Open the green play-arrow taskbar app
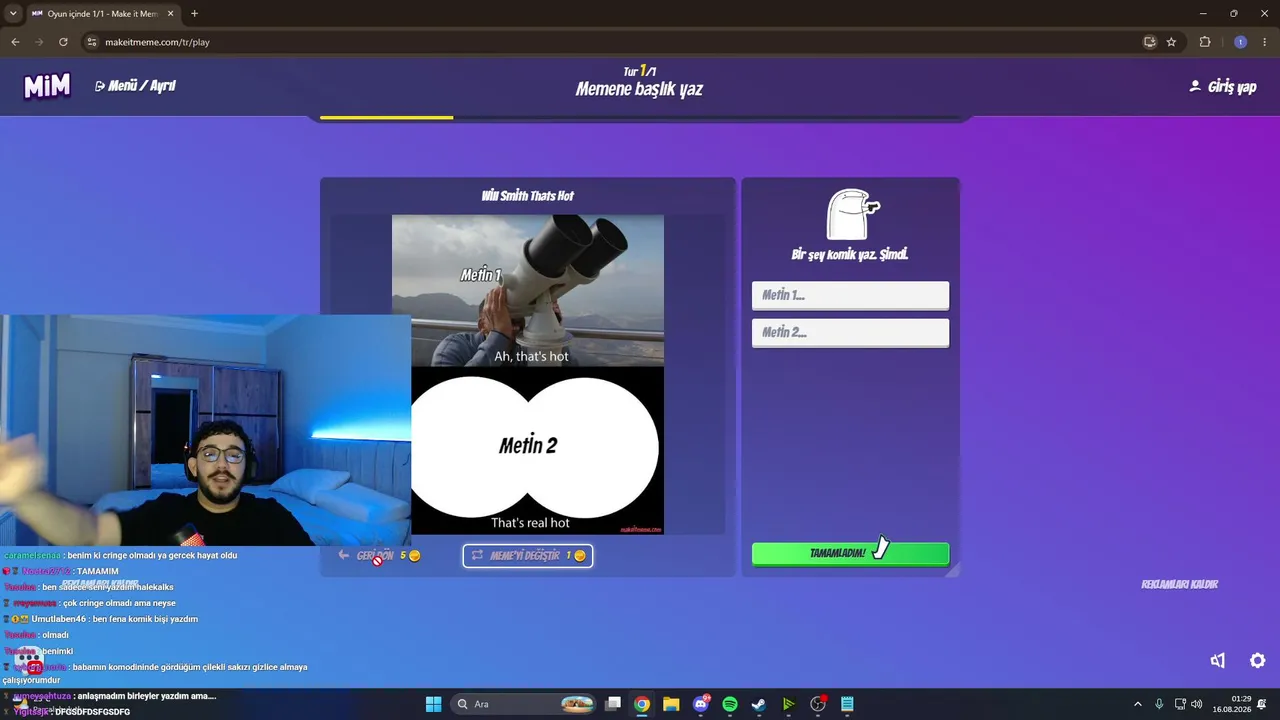Viewport: 1280px width, 720px height. point(788,704)
